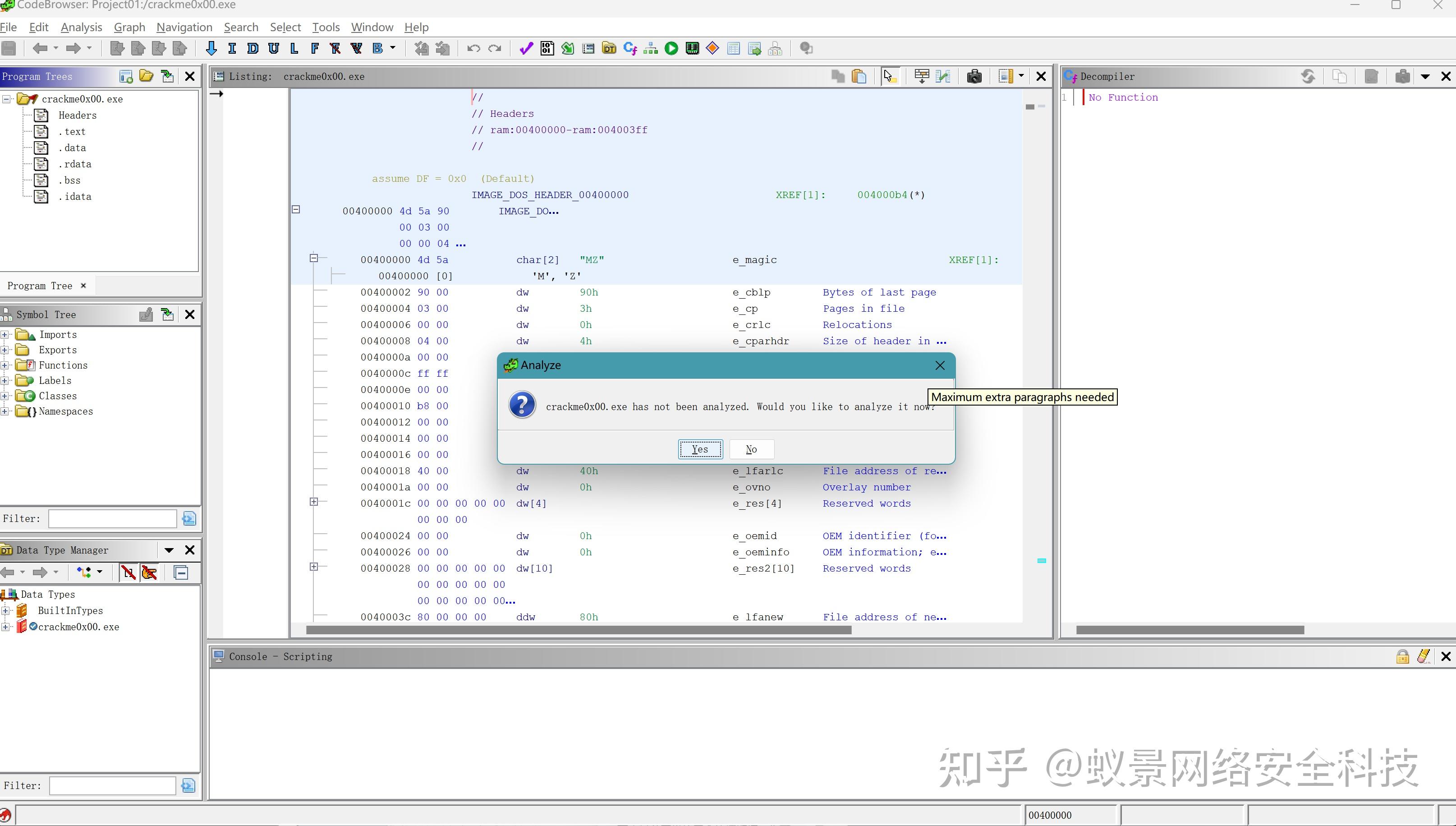Viewport: 1456px width, 826px height.
Task: Open the Data Type Manager dropdown menu
Action: pyautogui.click(x=168, y=550)
